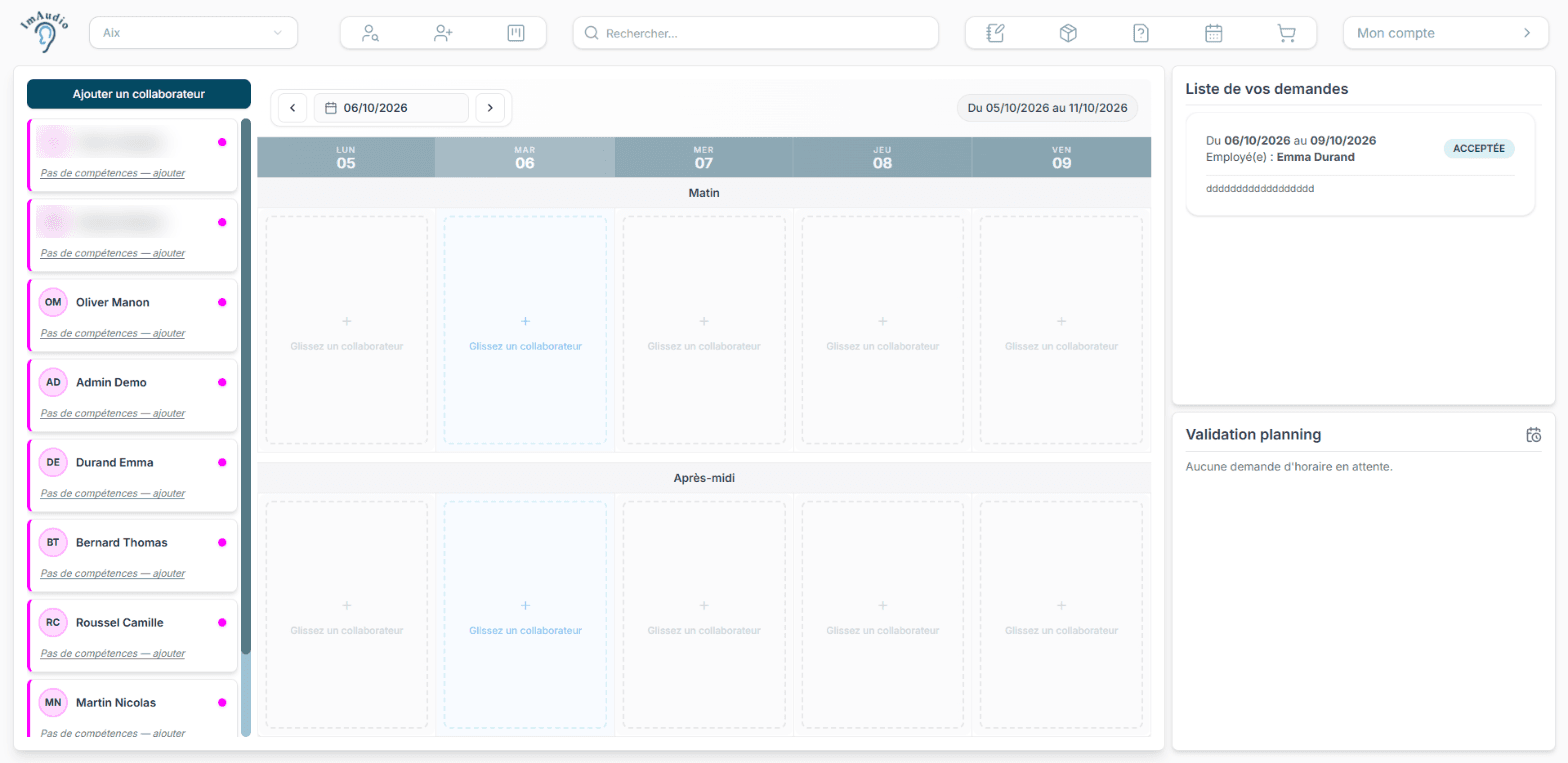Image resolution: width=1568 pixels, height=763 pixels.
Task: Click the add user icon
Action: [443, 33]
